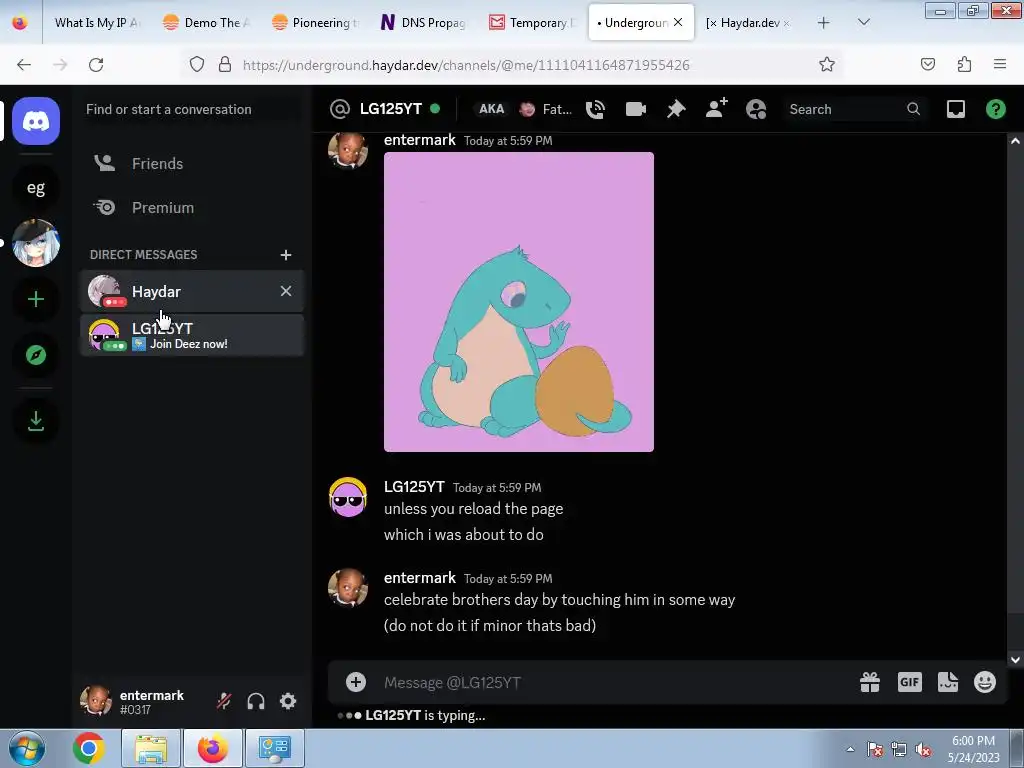This screenshot has width=1024, height=768.
Task: Add friends to DM icon
Action: tap(716, 108)
